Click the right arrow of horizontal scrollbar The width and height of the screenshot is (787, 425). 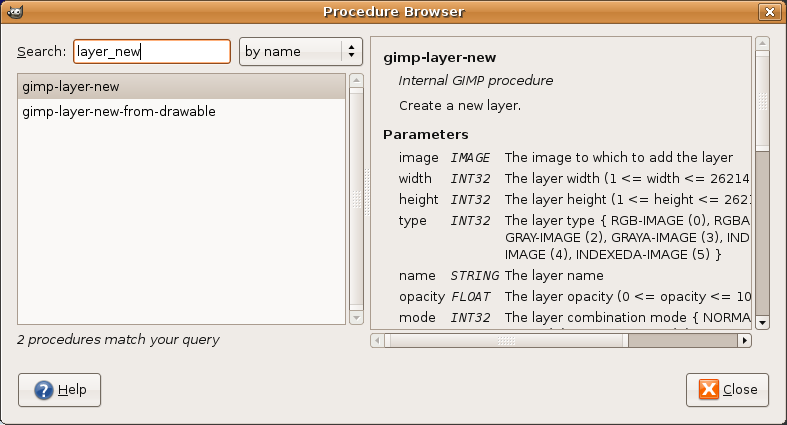point(745,341)
